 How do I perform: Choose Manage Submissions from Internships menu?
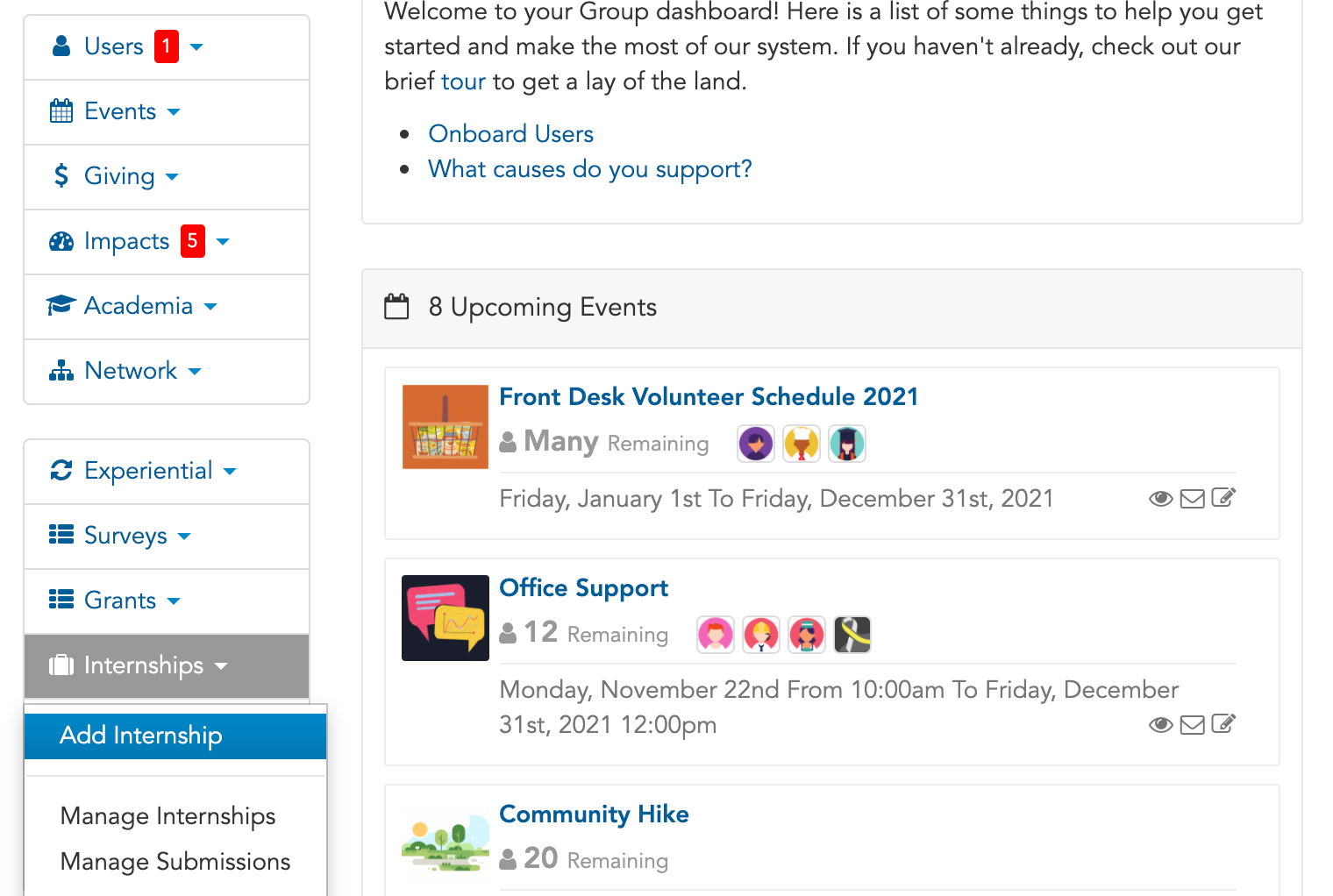coord(175,862)
